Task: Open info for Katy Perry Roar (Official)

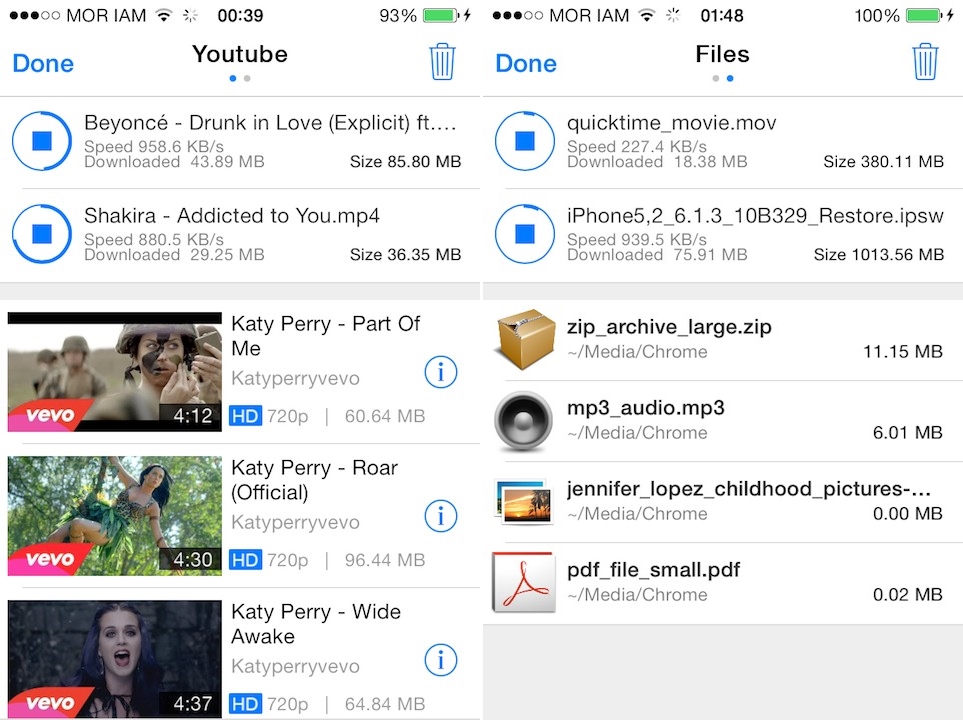Action: [441, 516]
